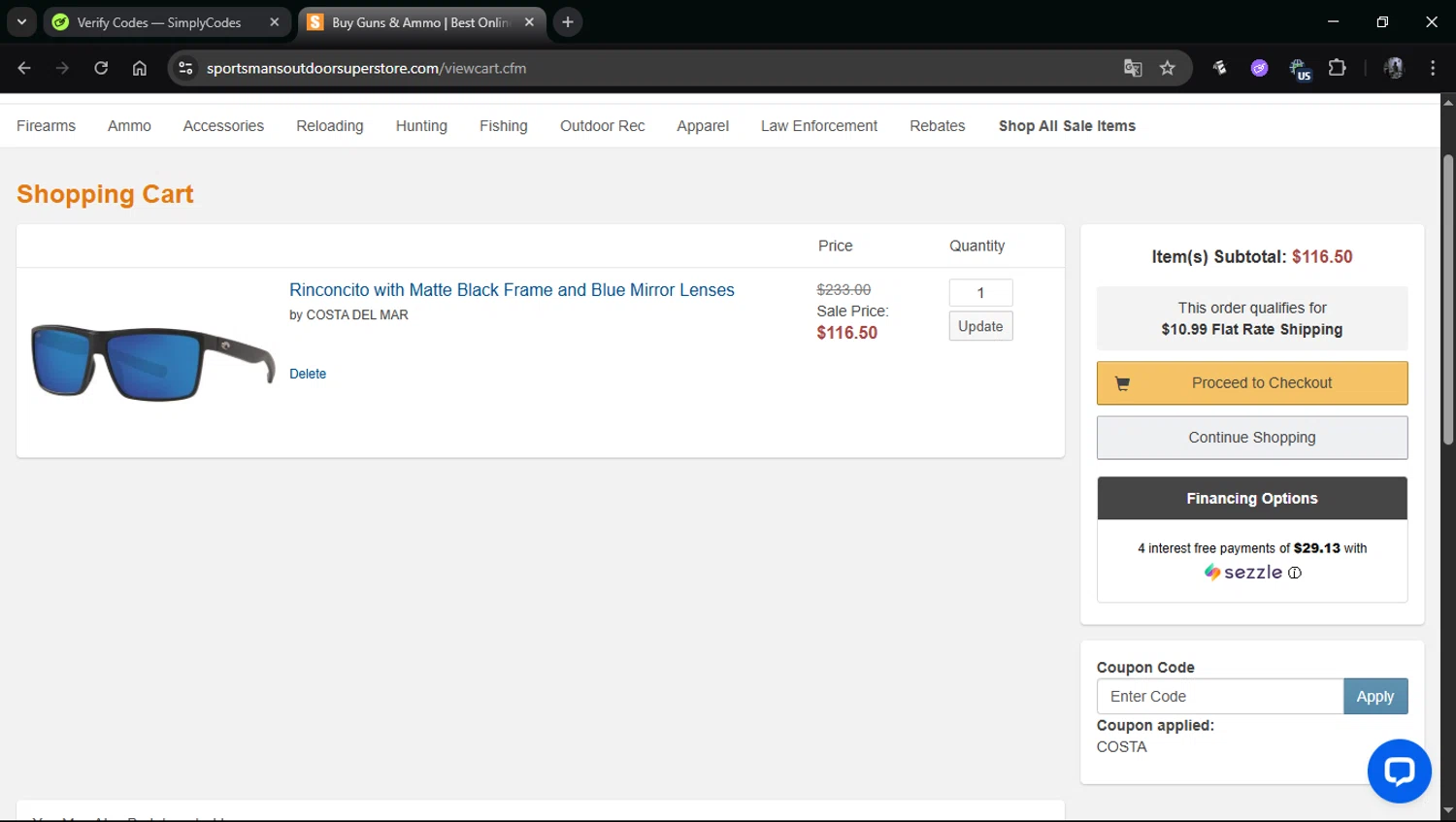This screenshot has width=1456, height=822.
Task: Go to browser home page
Action: click(140, 68)
